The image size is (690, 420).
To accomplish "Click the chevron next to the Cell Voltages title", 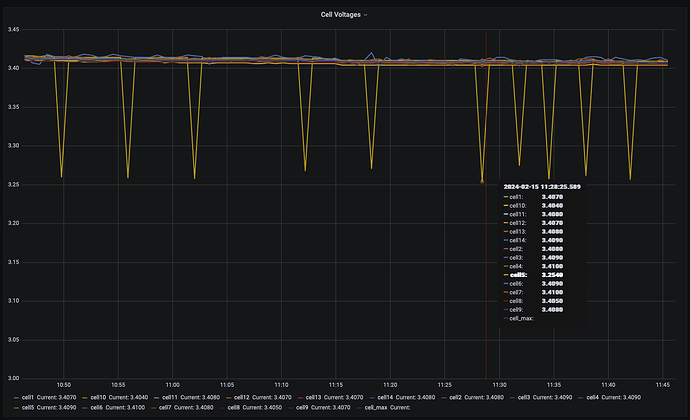I will coord(365,15).
